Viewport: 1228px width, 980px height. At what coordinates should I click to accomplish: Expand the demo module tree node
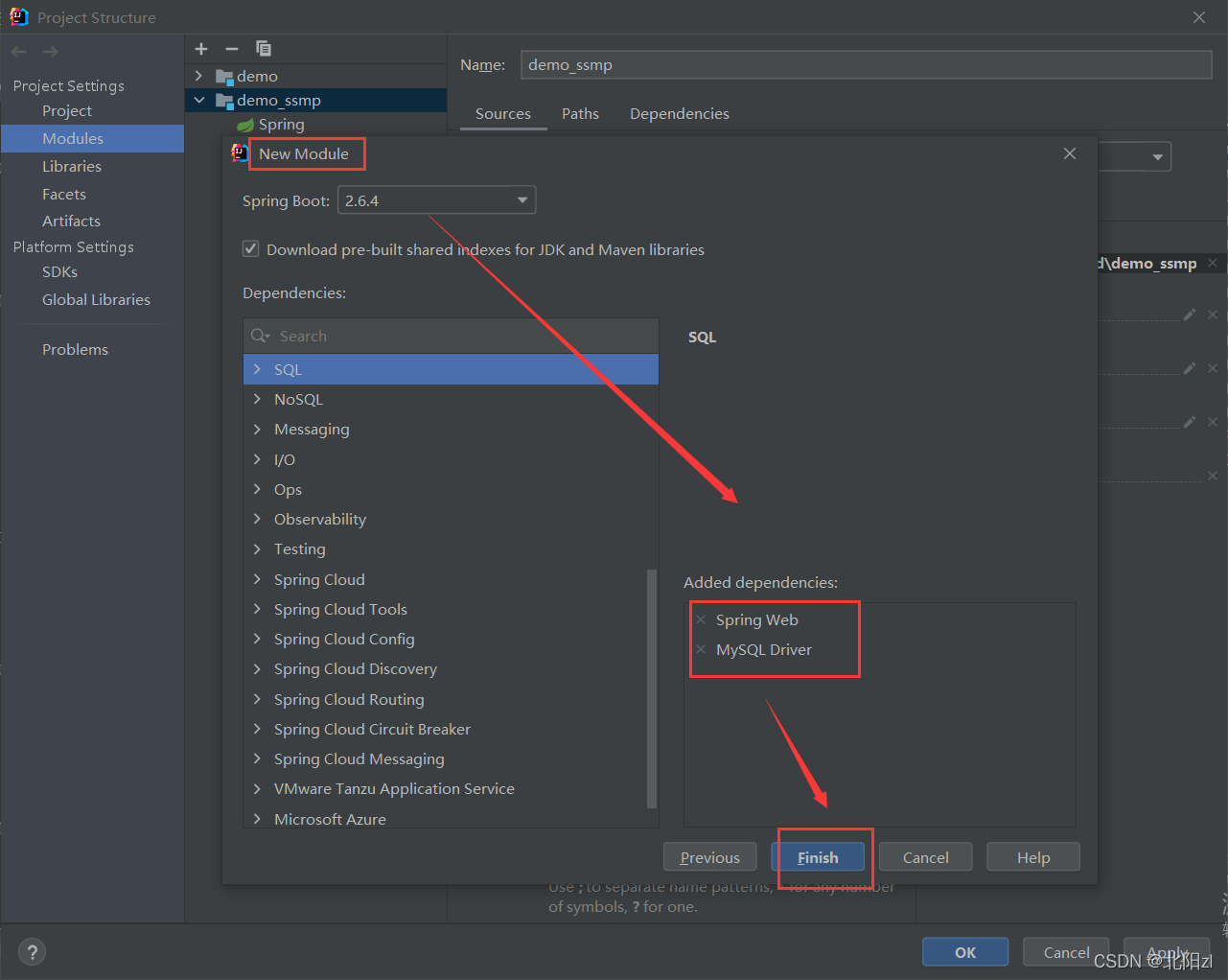pos(198,76)
